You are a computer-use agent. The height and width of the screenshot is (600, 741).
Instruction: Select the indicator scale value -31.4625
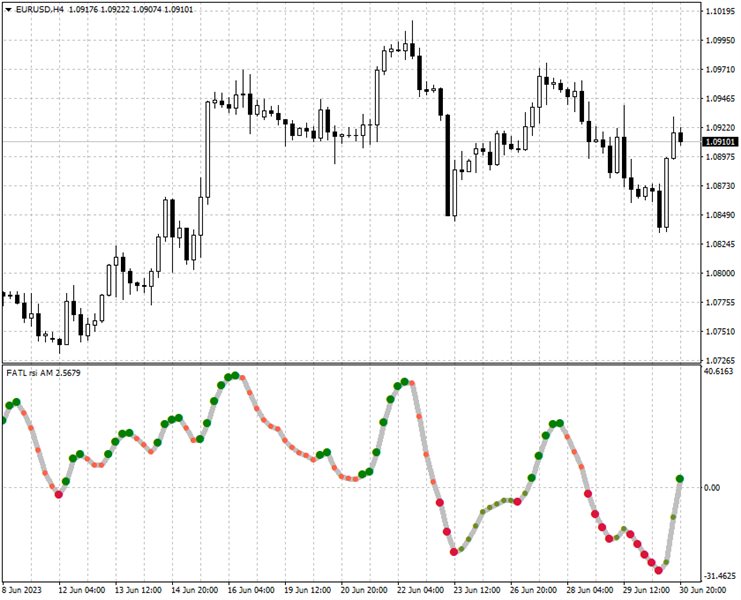click(720, 576)
